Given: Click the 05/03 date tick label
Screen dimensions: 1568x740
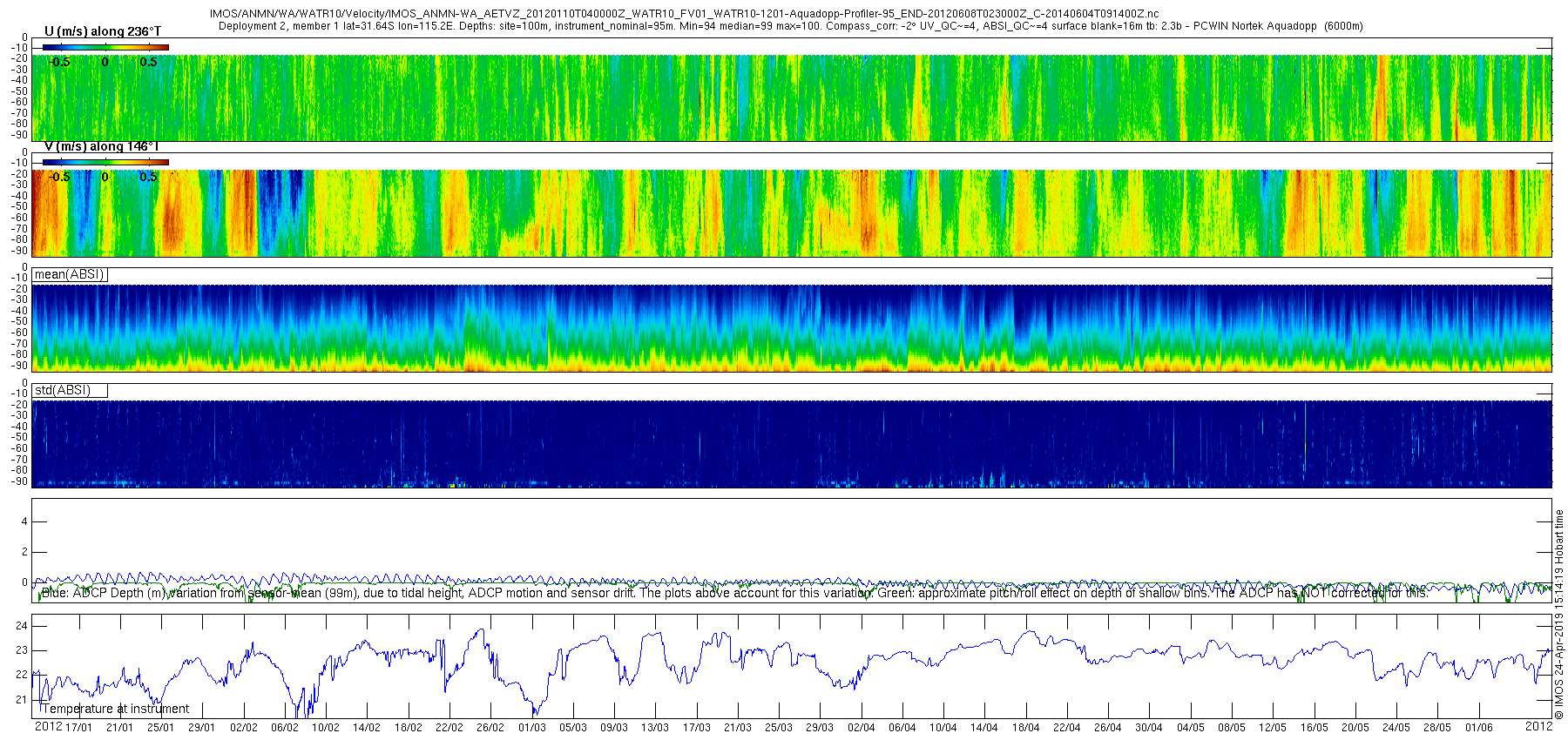Looking at the screenshot, I should (572, 728).
